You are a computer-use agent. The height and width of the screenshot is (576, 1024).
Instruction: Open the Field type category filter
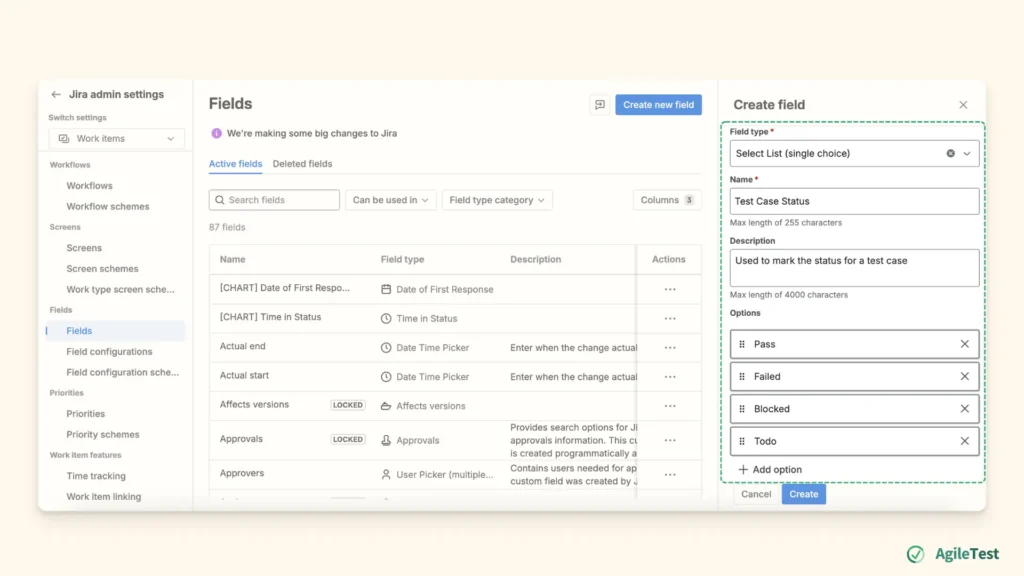pyautogui.click(x=497, y=200)
